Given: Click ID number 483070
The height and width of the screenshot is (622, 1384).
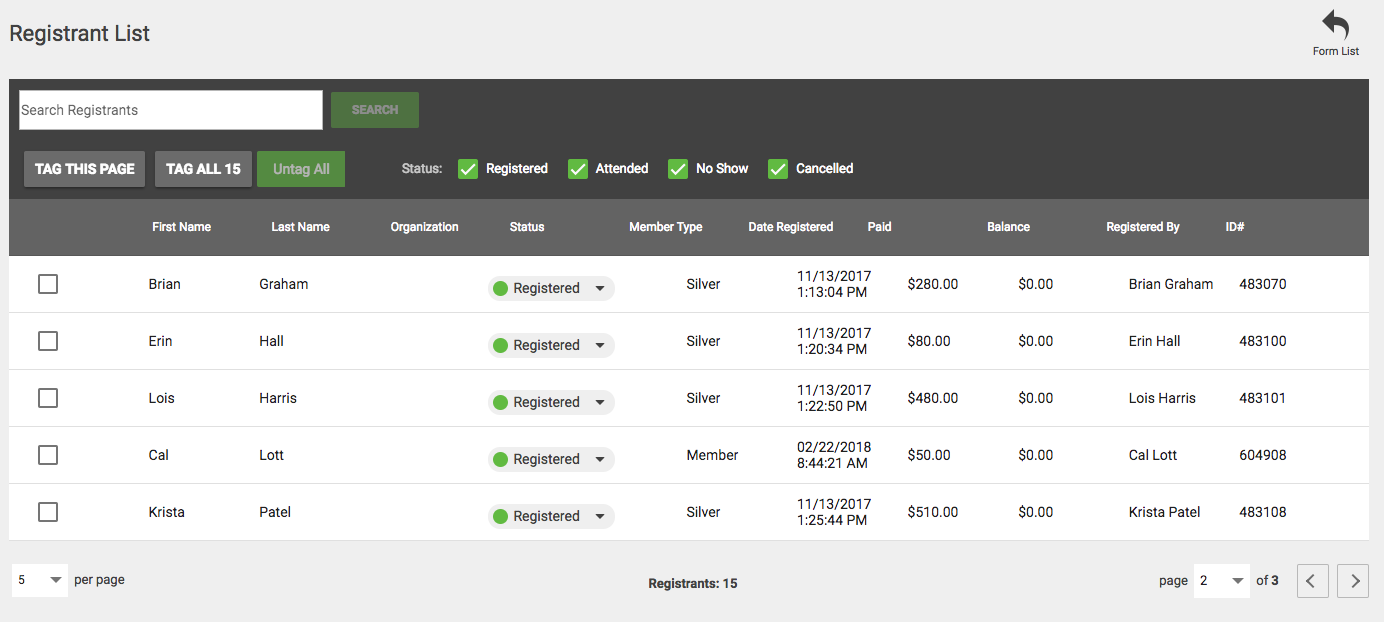Looking at the screenshot, I should tap(1263, 284).
